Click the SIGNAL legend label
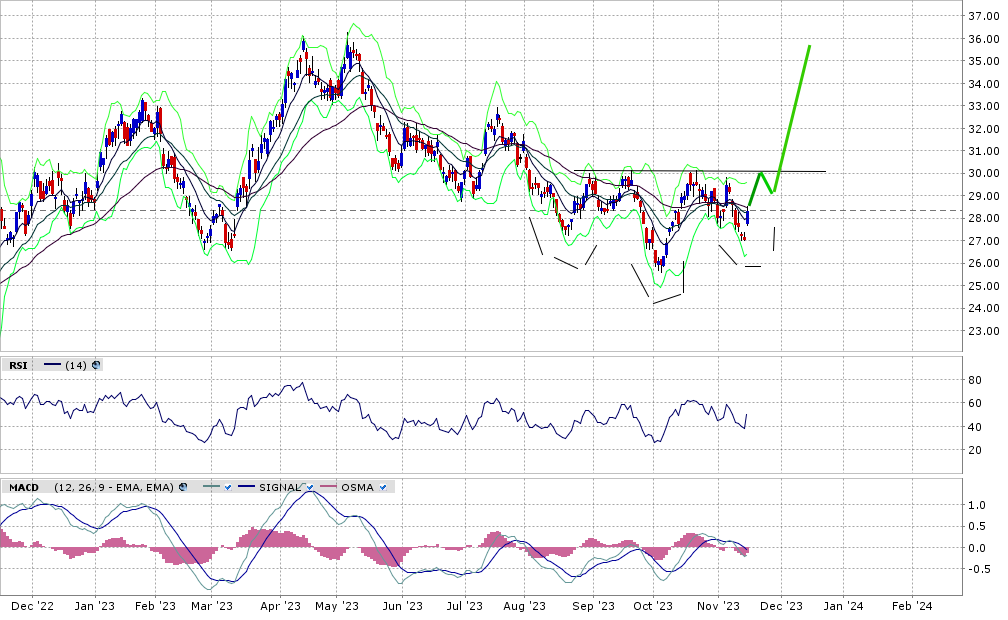The width and height of the screenshot is (1008, 620). click(x=279, y=487)
